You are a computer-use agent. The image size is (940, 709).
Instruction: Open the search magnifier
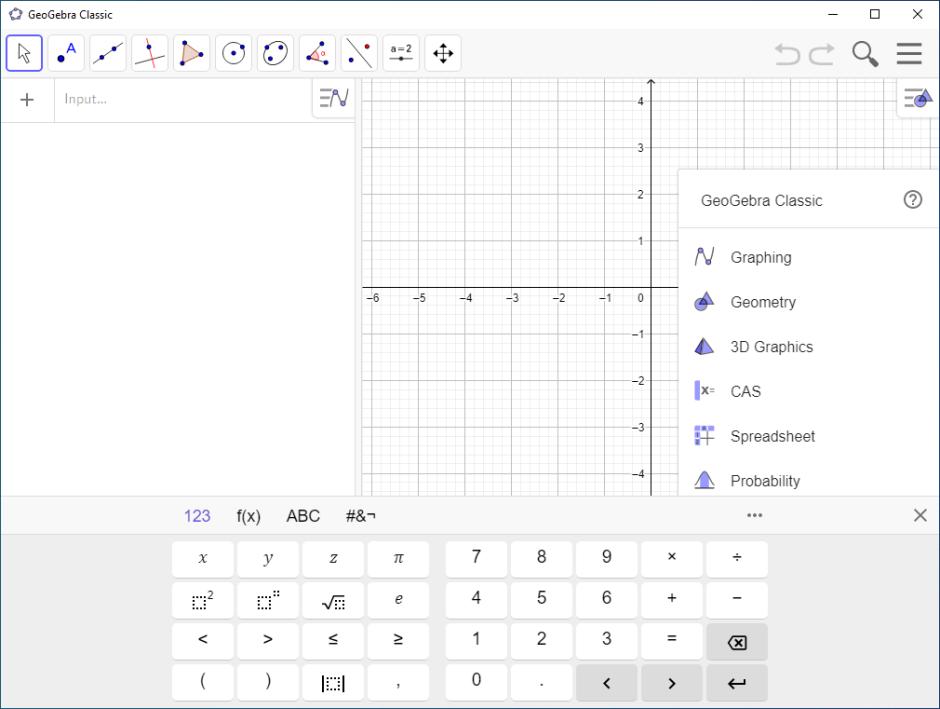(865, 54)
